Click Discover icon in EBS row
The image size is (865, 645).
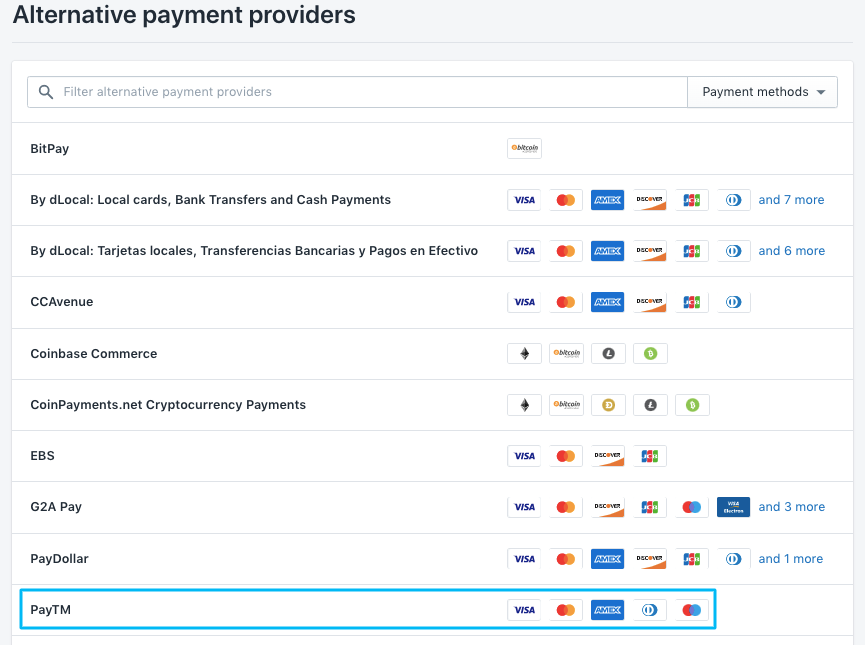point(607,456)
